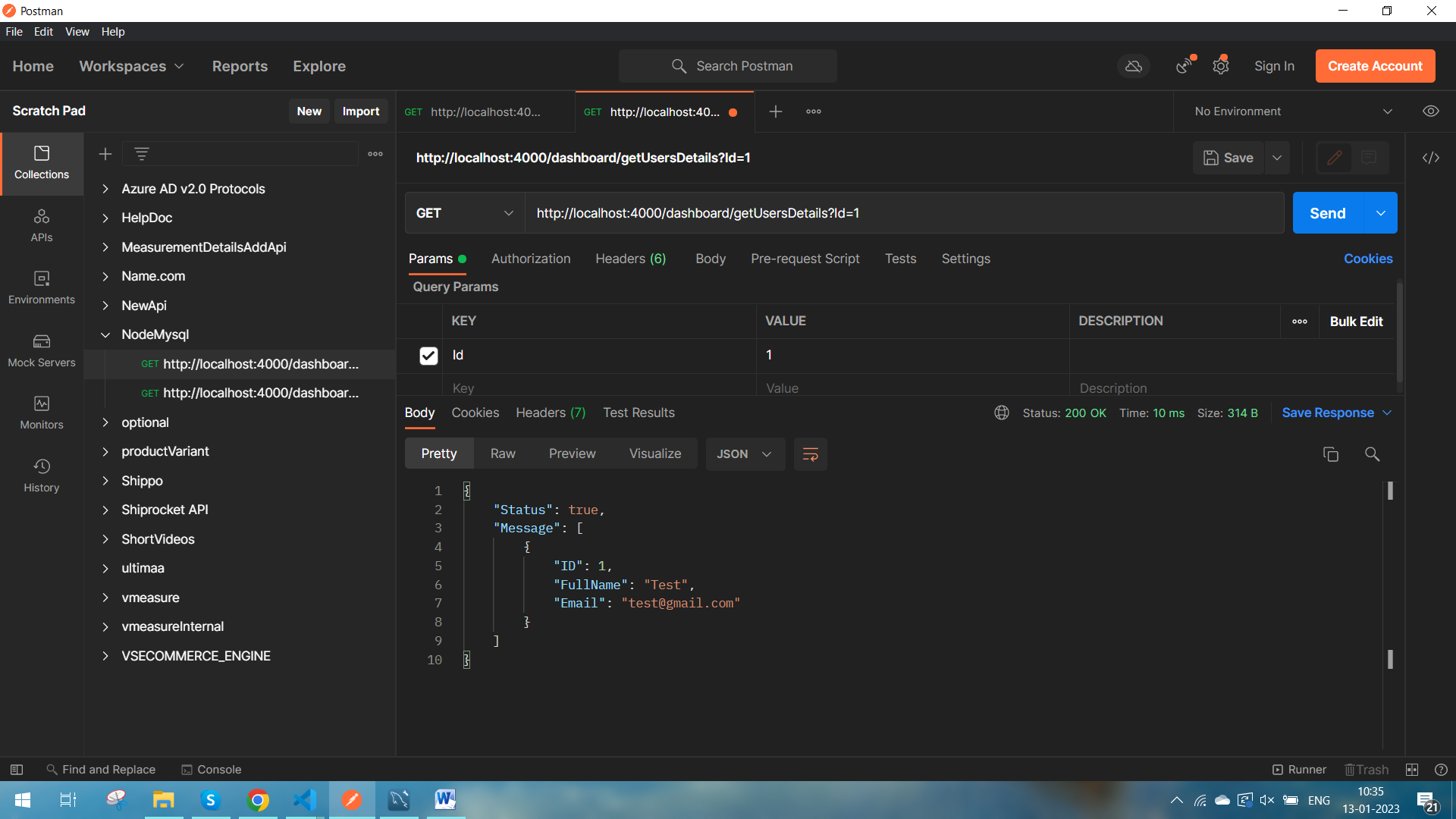This screenshot has width=1456, height=819.
Task: Search within the response body
Action: coord(1372,454)
